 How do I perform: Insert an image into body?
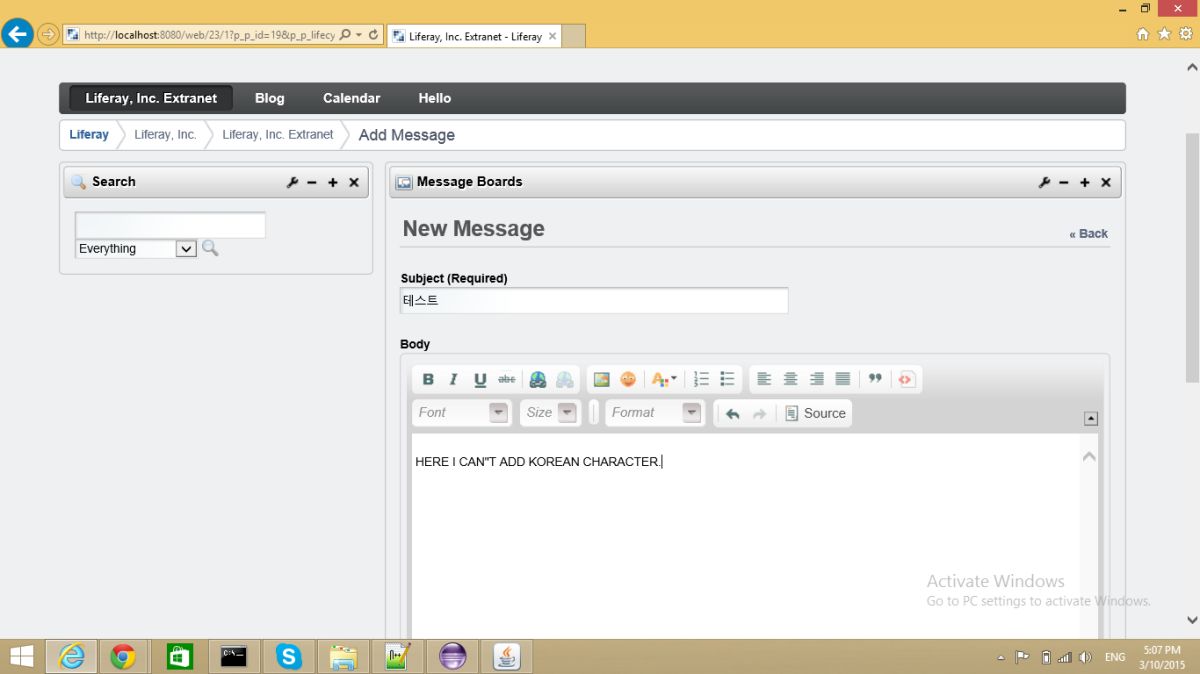(x=601, y=379)
